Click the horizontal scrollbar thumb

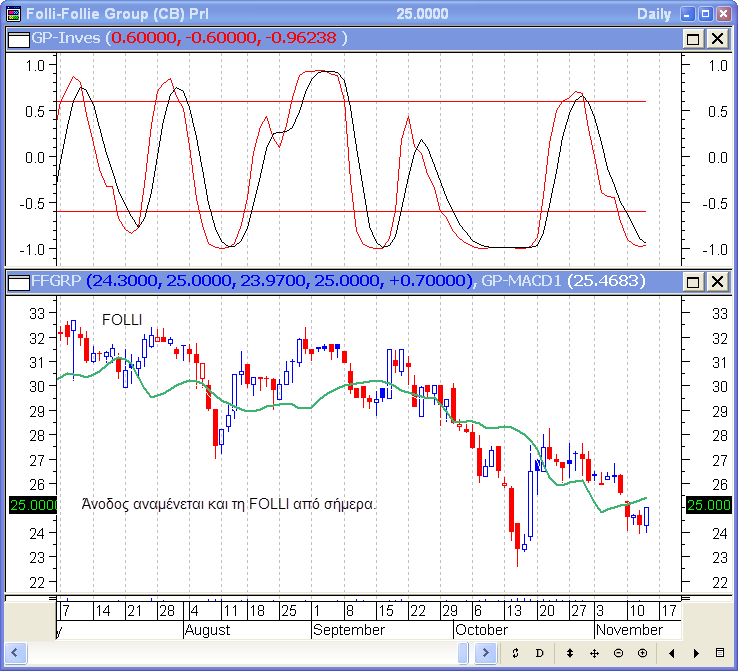(464, 653)
